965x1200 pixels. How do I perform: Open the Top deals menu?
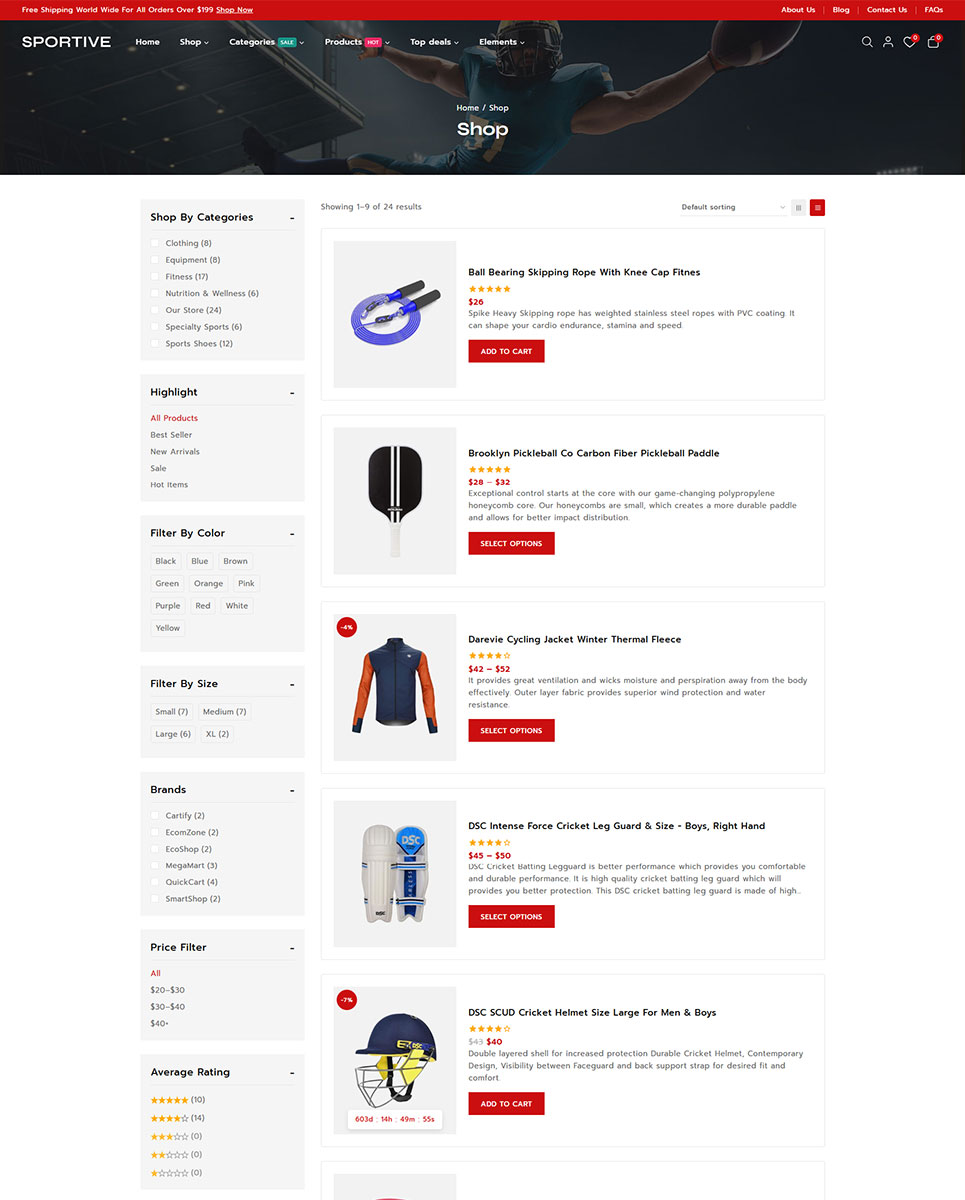pos(434,42)
